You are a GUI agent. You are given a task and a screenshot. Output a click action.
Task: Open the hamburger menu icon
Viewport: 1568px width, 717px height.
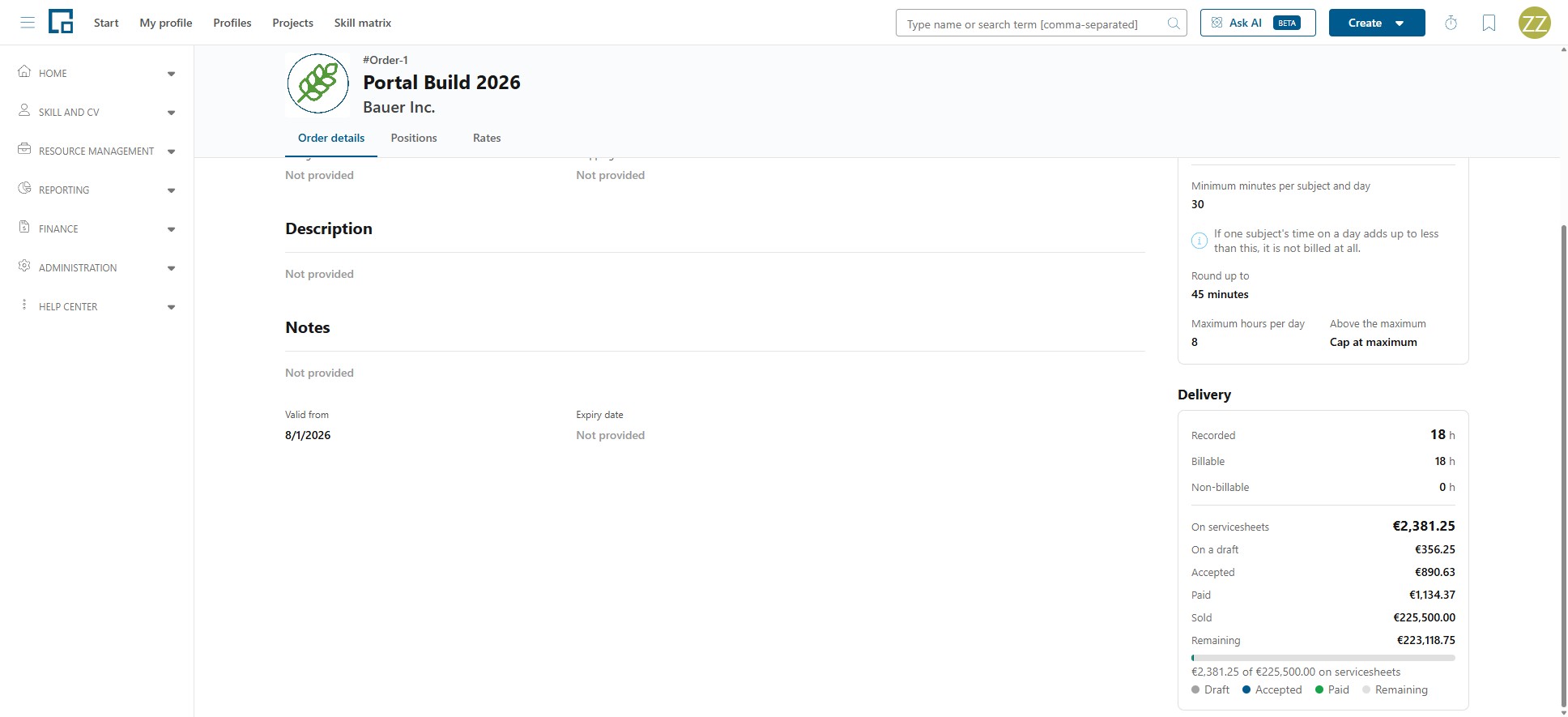point(28,23)
